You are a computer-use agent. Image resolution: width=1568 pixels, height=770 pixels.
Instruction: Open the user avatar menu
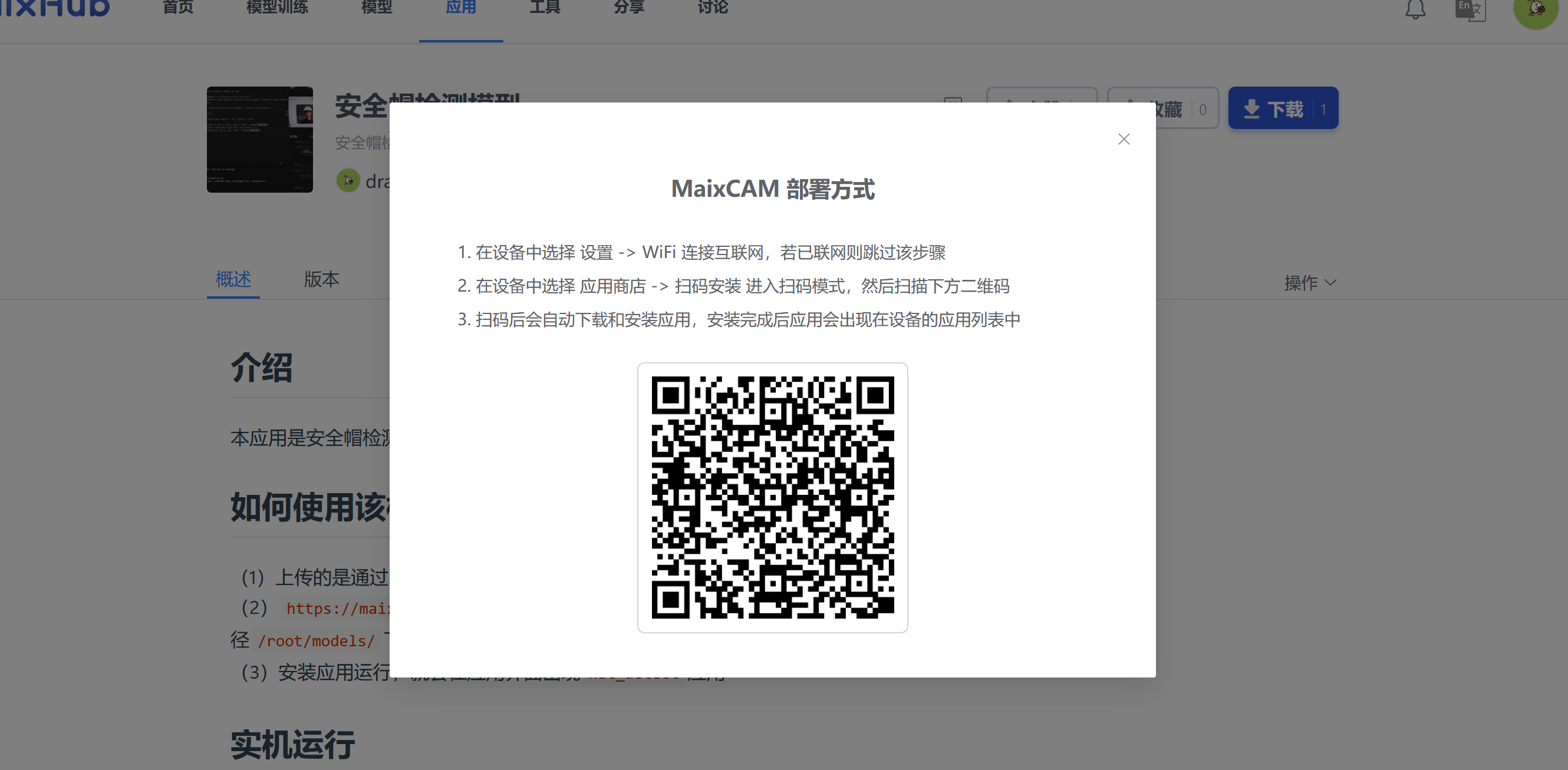pyautogui.click(x=1535, y=8)
